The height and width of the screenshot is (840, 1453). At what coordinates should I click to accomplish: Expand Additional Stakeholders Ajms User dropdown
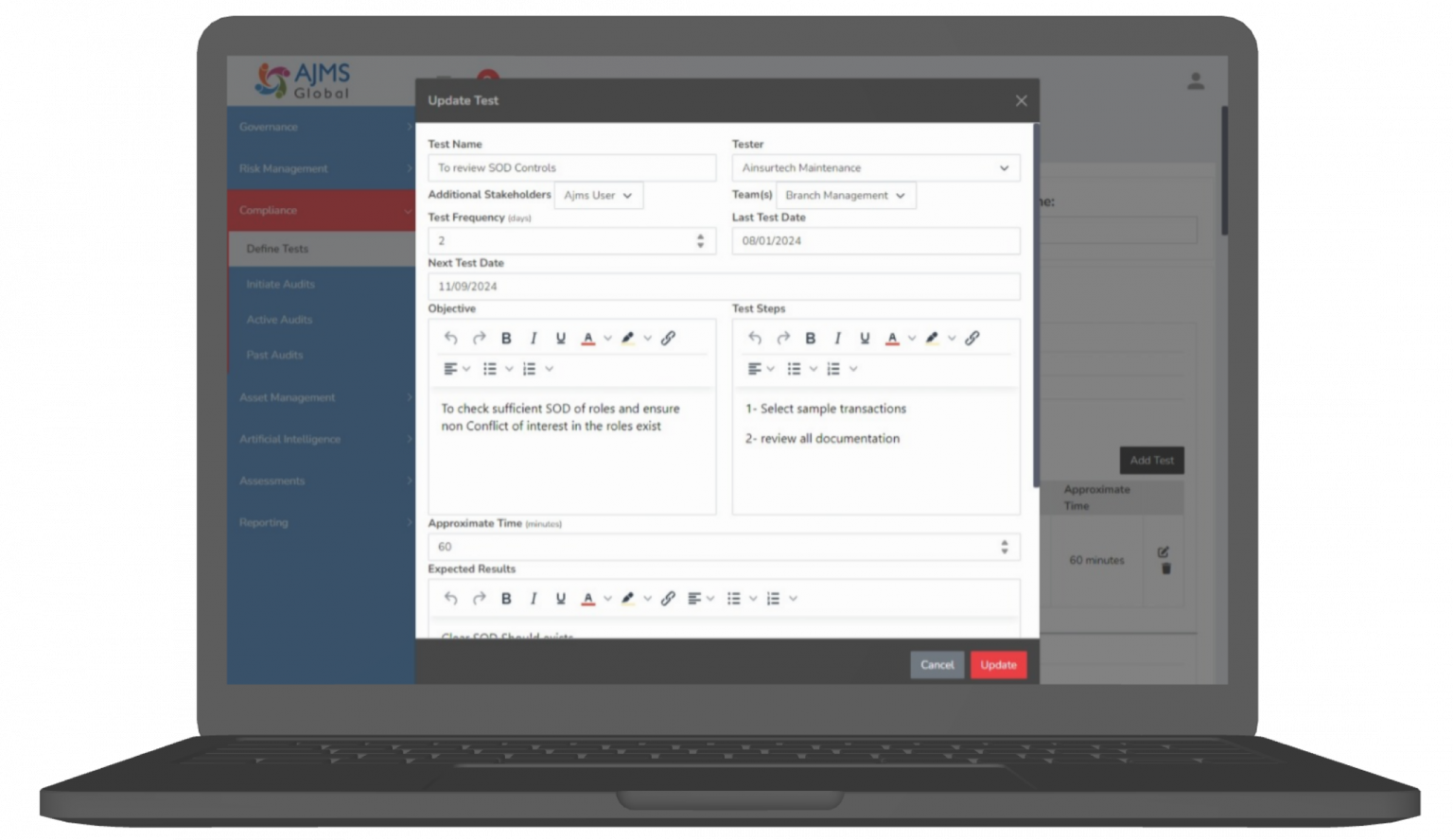[x=599, y=196]
